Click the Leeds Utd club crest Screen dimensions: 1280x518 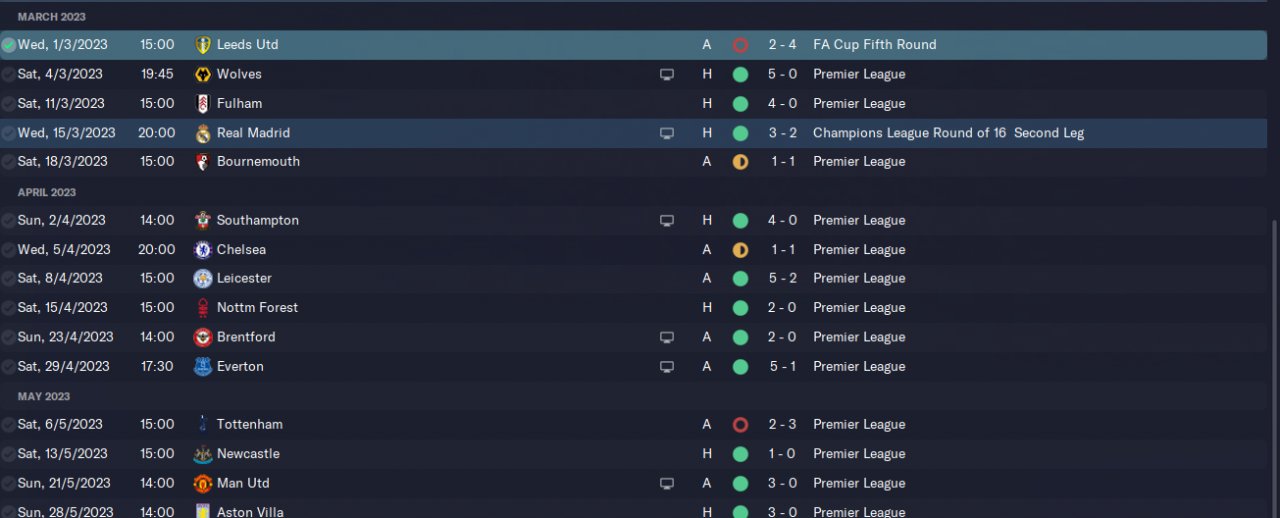(203, 45)
